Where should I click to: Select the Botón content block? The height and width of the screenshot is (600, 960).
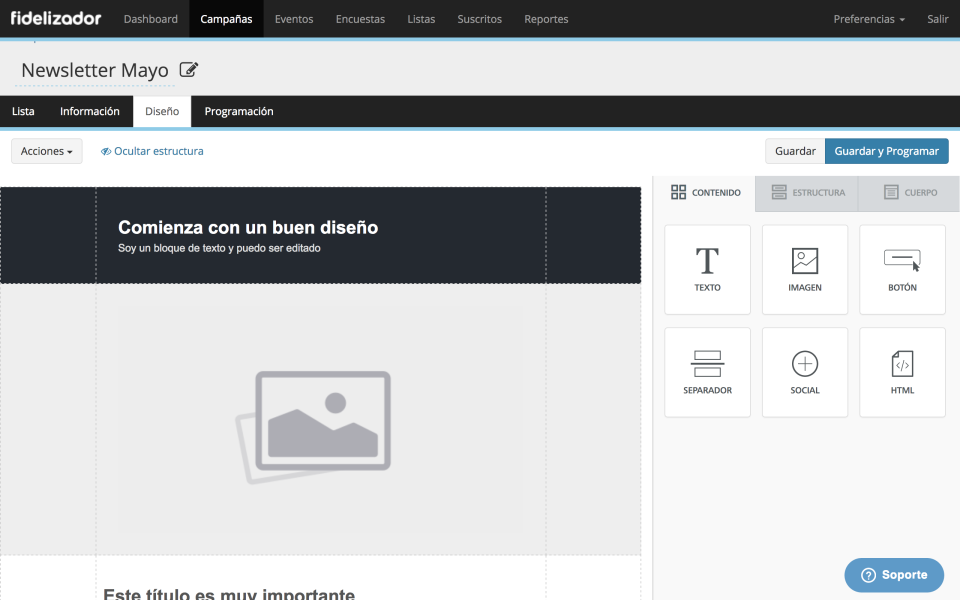tap(902, 269)
